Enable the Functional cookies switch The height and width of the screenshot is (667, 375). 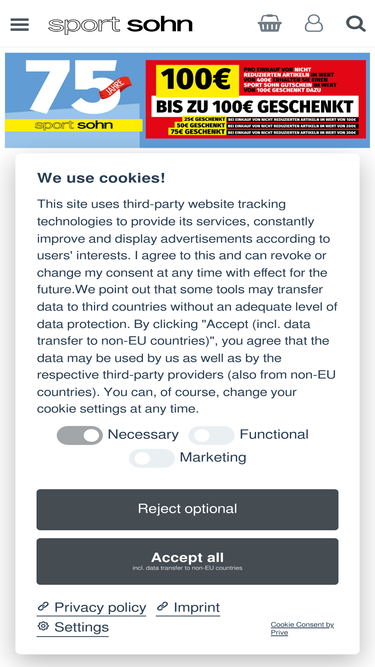211,435
